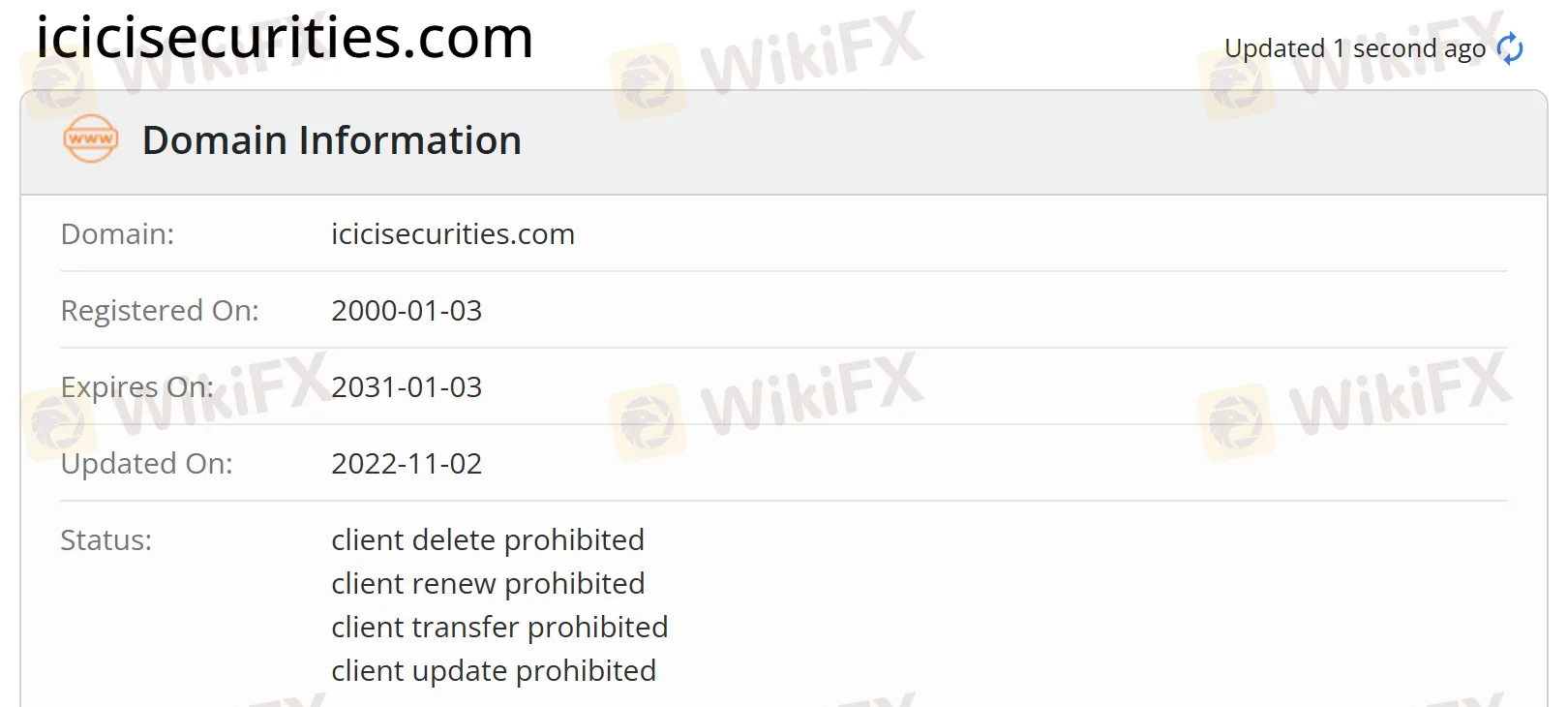Click the client renew prohibited status text
This screenshot has width=1568, height=707.
pos(488,583)
